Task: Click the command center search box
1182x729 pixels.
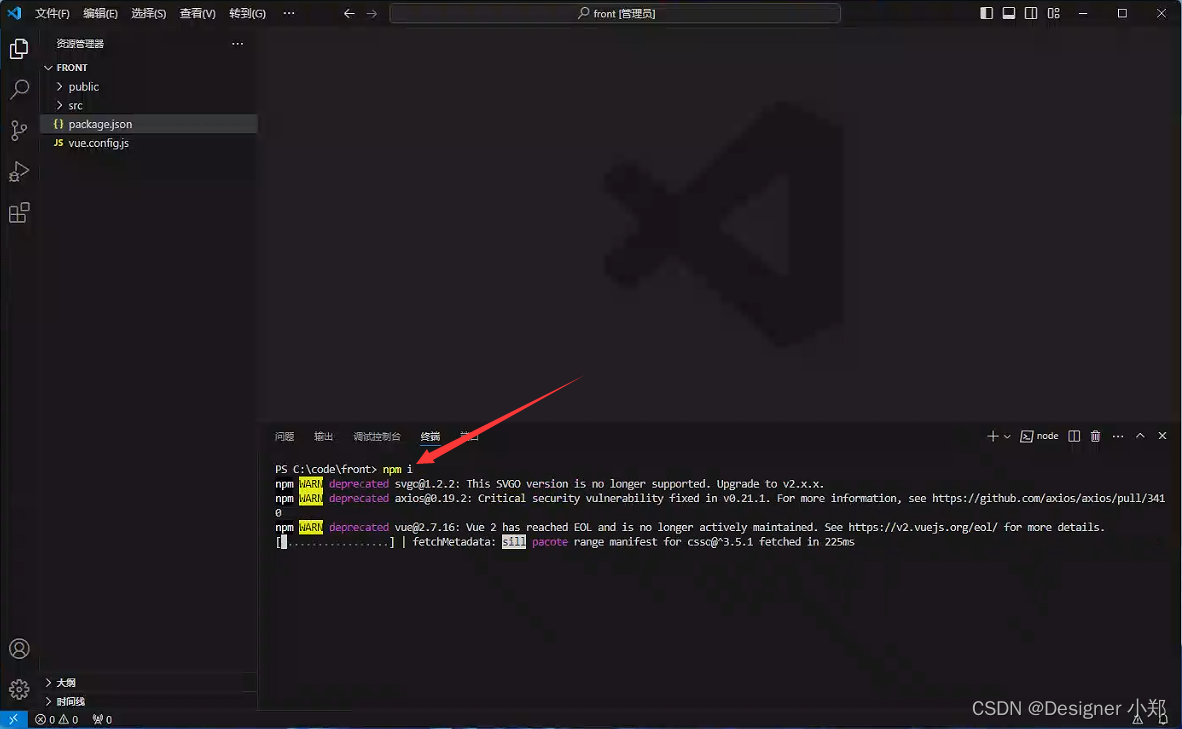Action: tap(615, 14)
